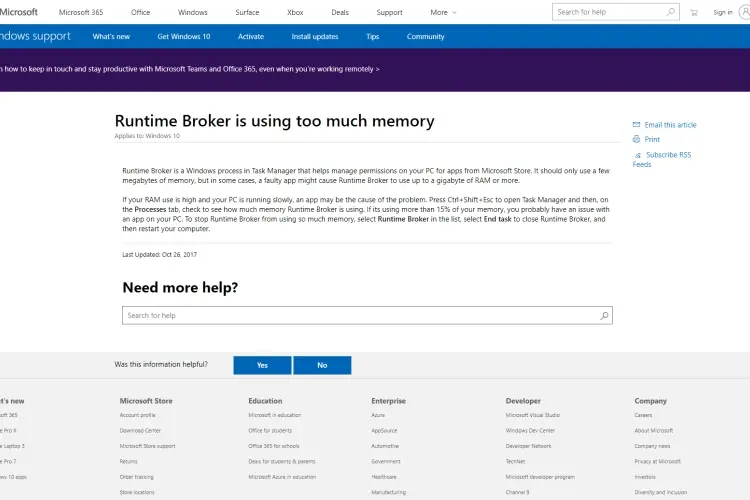Image resolution: width=750 pixels, height=500 pixels.
Task: Open Office for students link
Action: coord(270,430)
